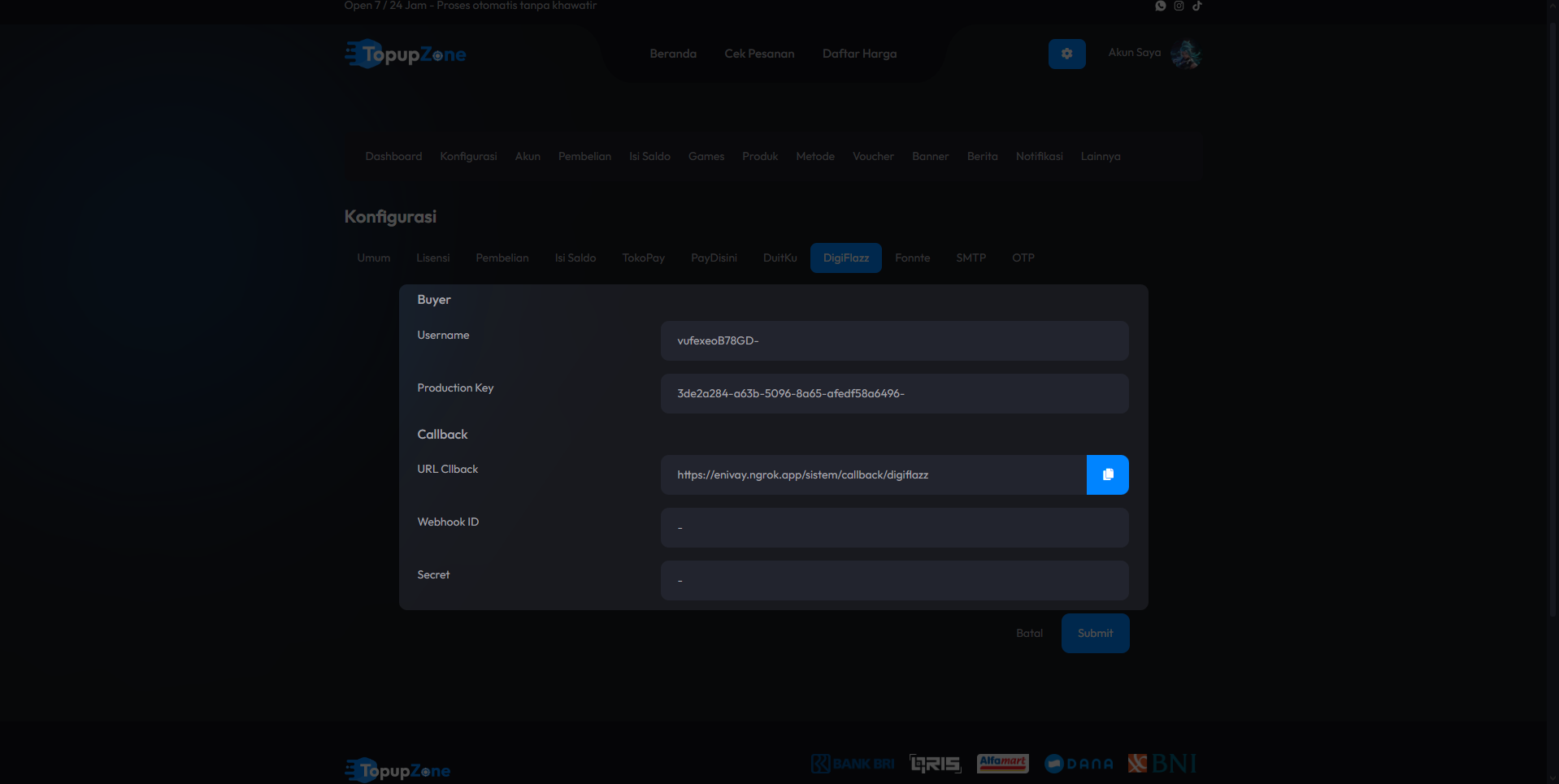This screenshot has height=784, width=1559.
Task: Open WhatsApp icon in top bar
Action: pyautogui.click(x=1161, y=6)
